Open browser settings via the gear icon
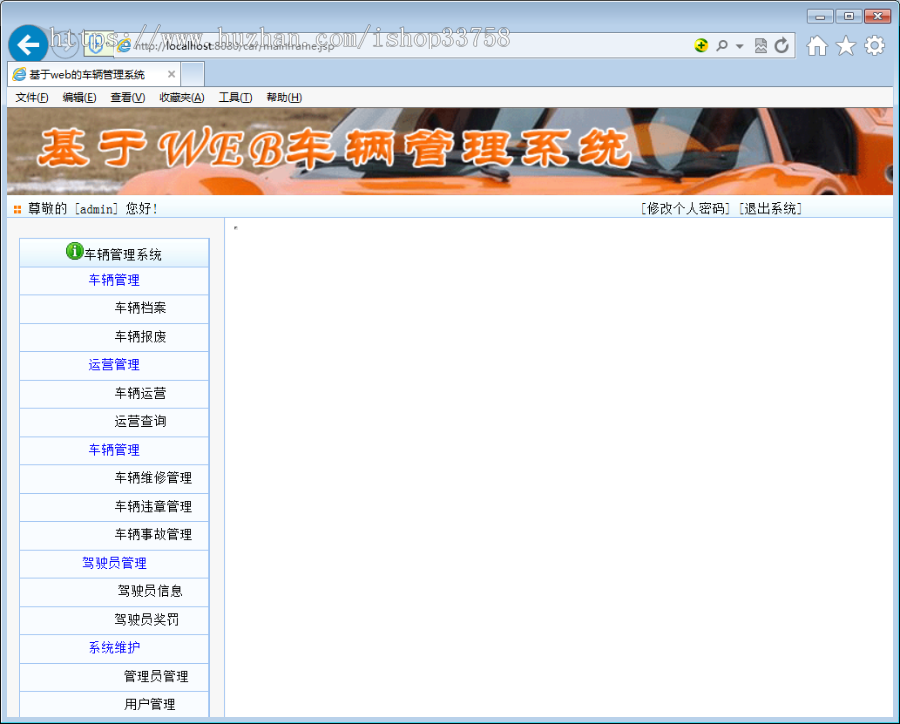 point(874,45)
